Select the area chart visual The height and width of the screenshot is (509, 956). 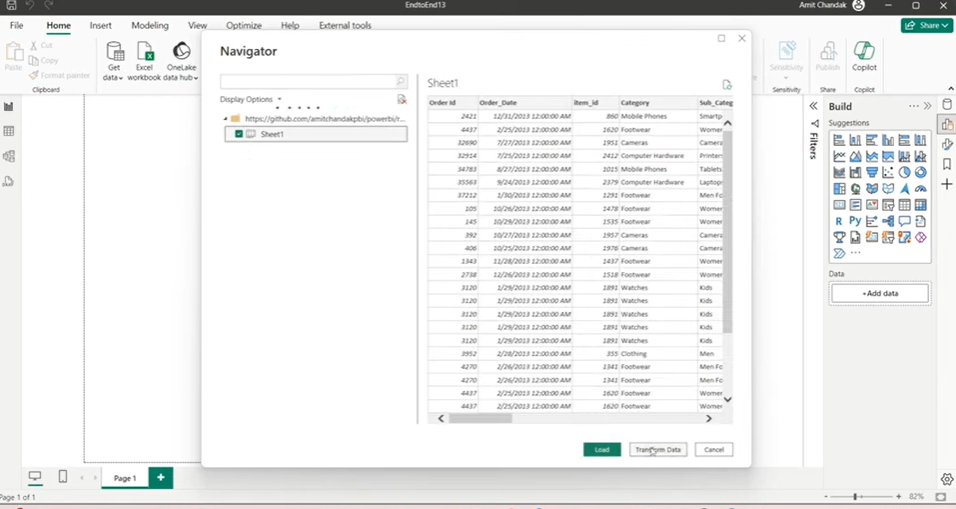(x=855, y=157)
